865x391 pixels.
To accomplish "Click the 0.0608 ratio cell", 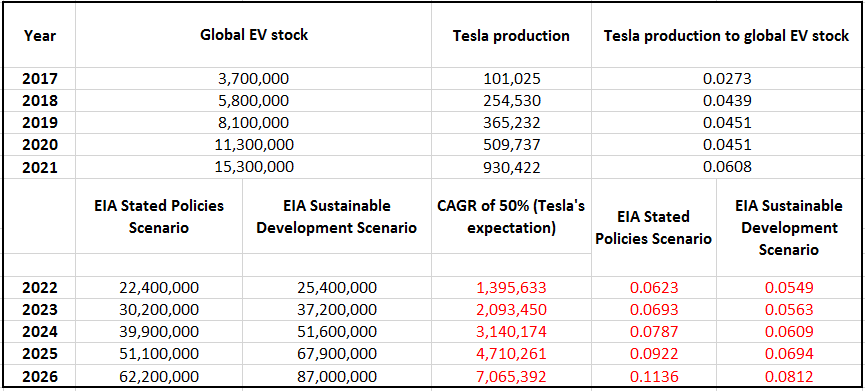I will coord(727,167).
